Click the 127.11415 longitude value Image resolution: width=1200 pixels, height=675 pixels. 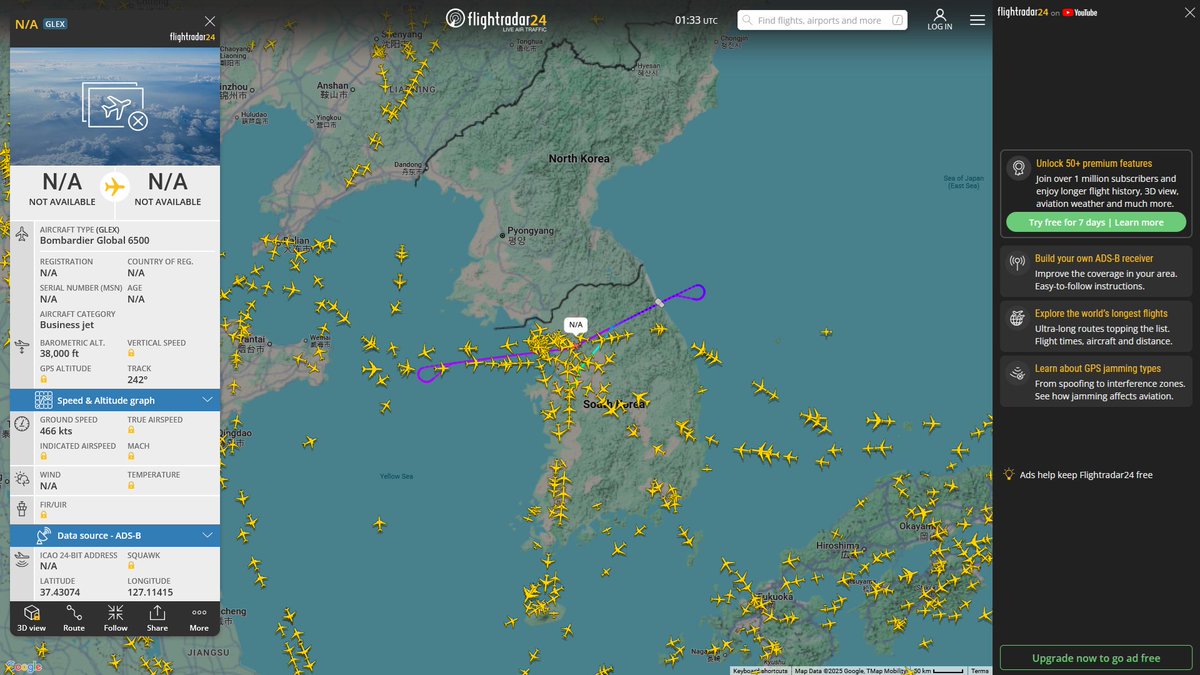coord(150,592)
